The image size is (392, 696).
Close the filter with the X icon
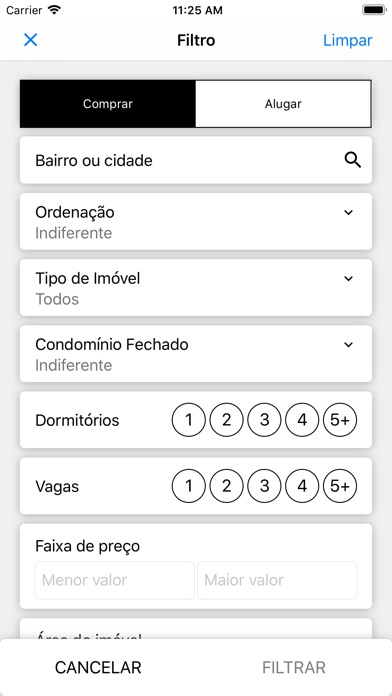click(x=30, y=40)
